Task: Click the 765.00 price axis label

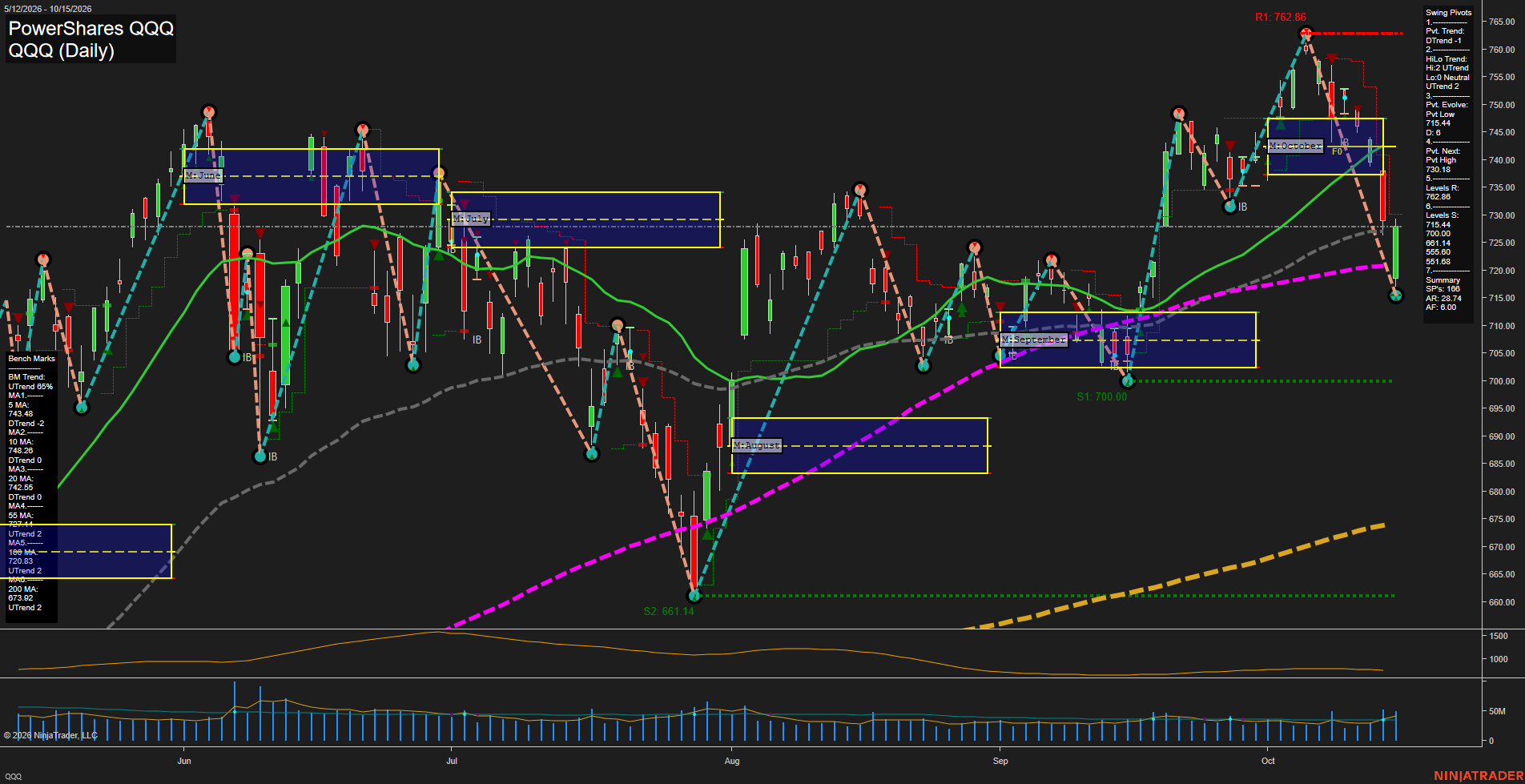Action: [x=1502, y=22]
